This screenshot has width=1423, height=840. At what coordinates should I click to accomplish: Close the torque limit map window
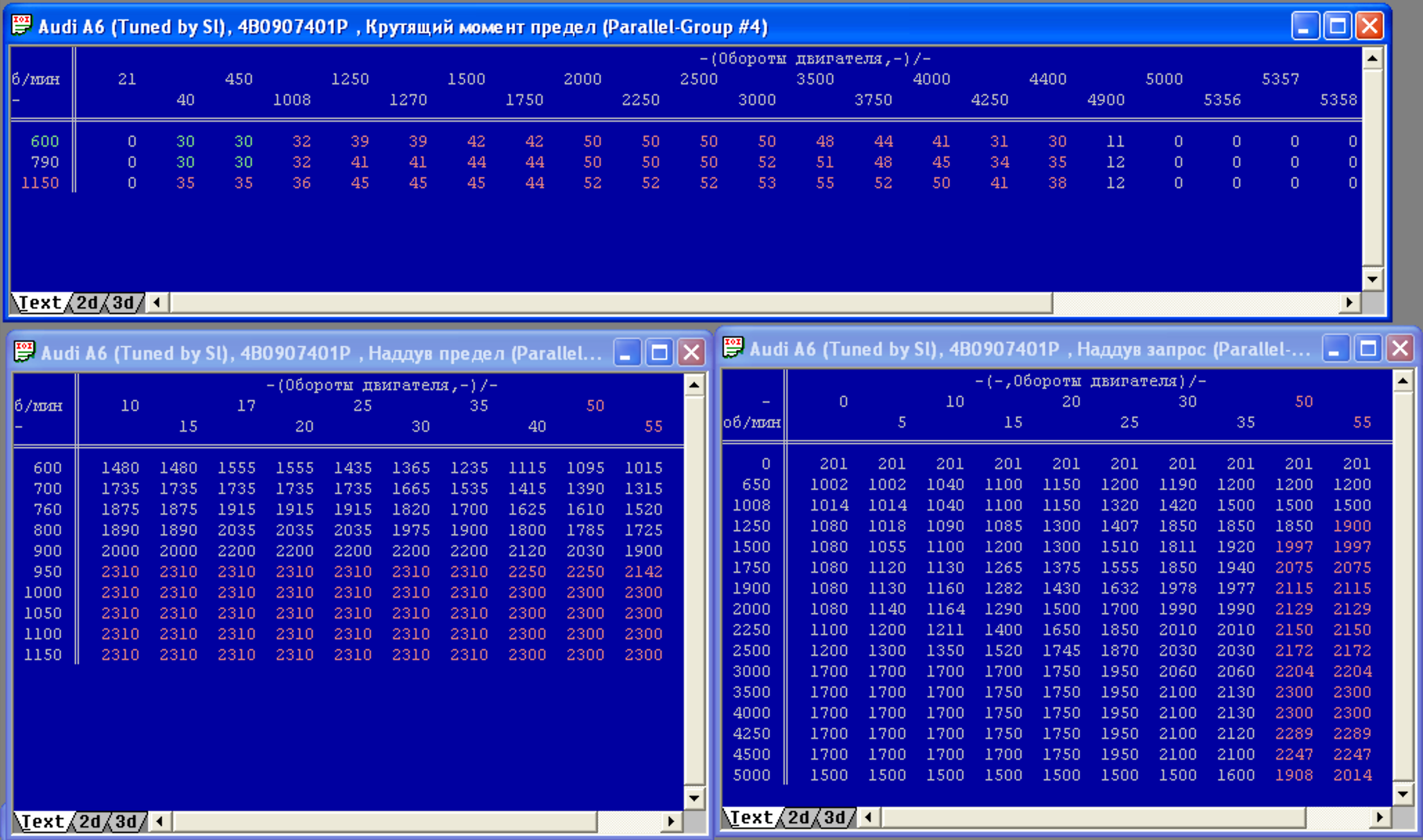(x=1369, y=26)
